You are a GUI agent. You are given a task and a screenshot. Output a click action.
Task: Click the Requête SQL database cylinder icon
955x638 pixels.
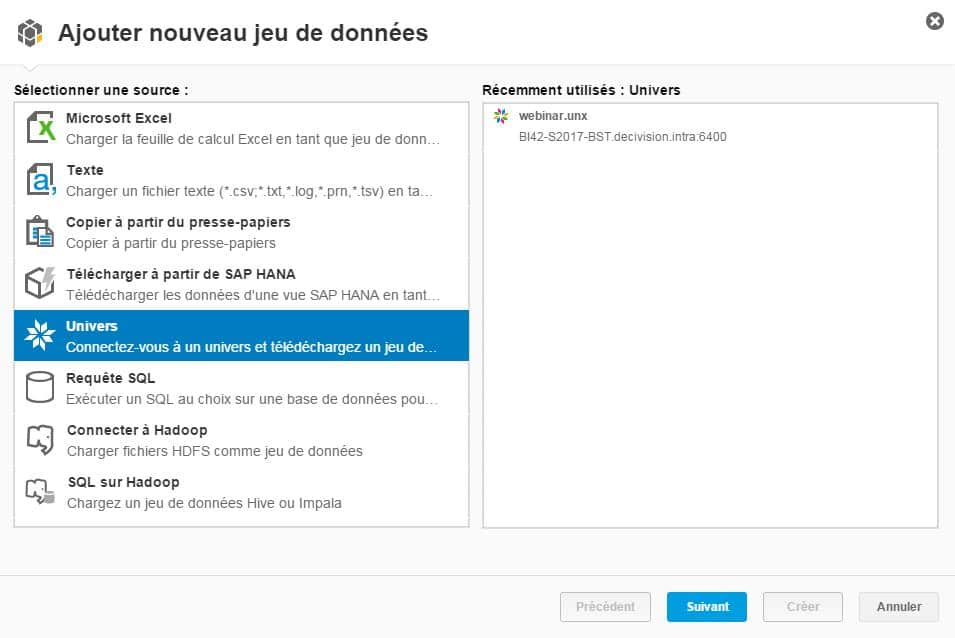40,387
